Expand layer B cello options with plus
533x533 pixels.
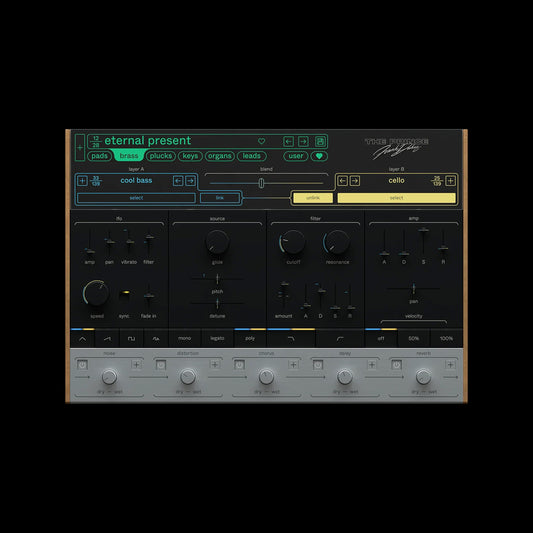click(x=450, y=180)
